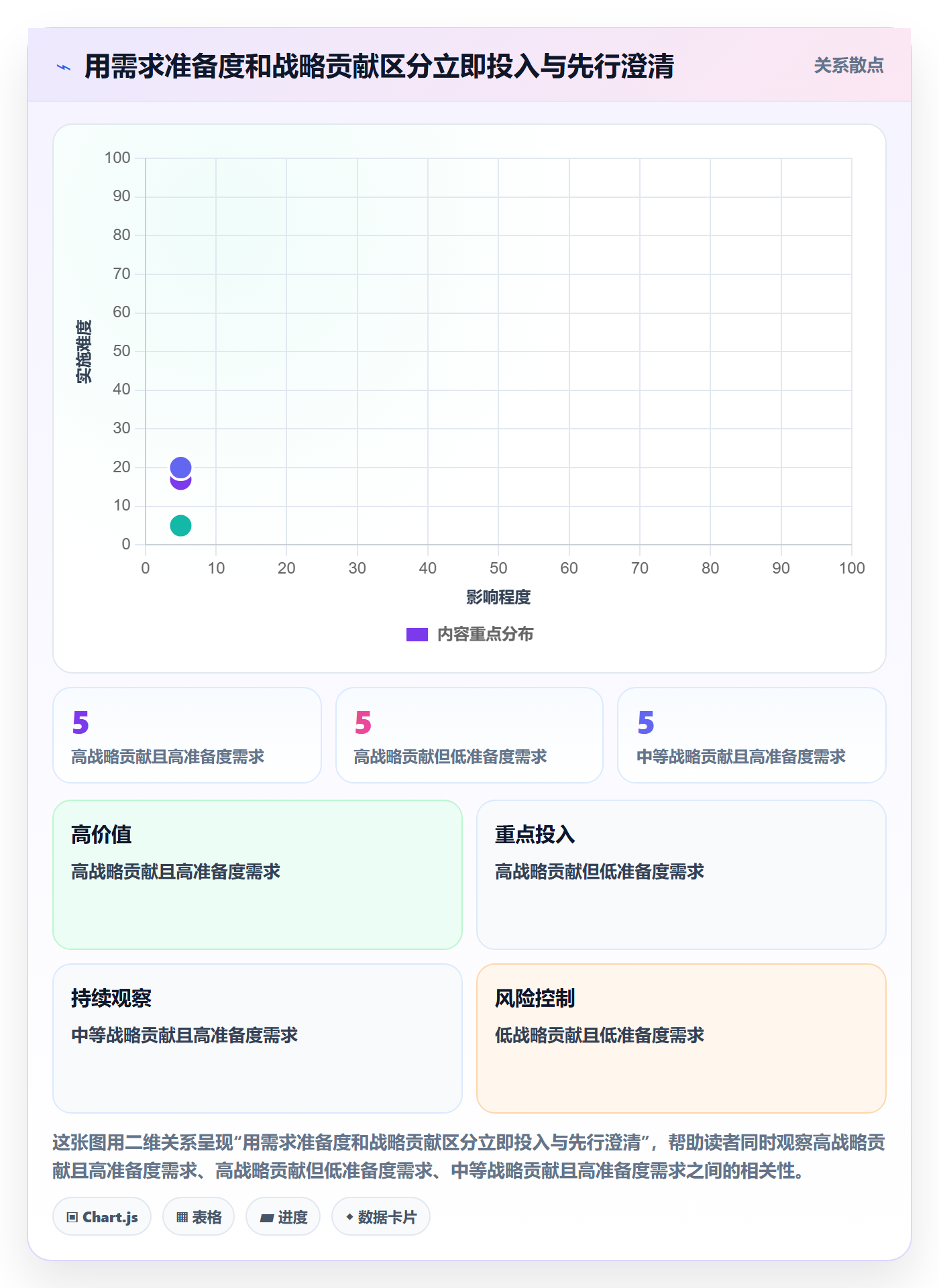Click the 关系散点 label in the header

coord(848,66)
